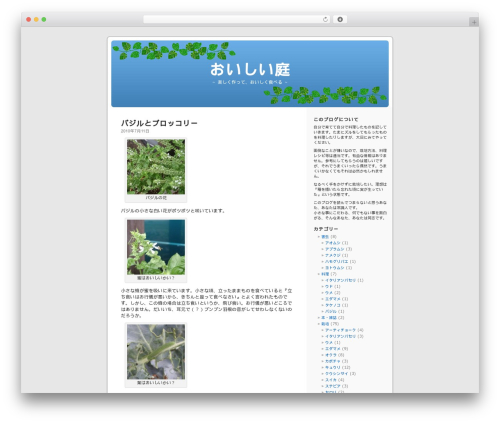Click the このブログについて sidebar heading
Screen dimensions: 500x423
coord(336,119)
